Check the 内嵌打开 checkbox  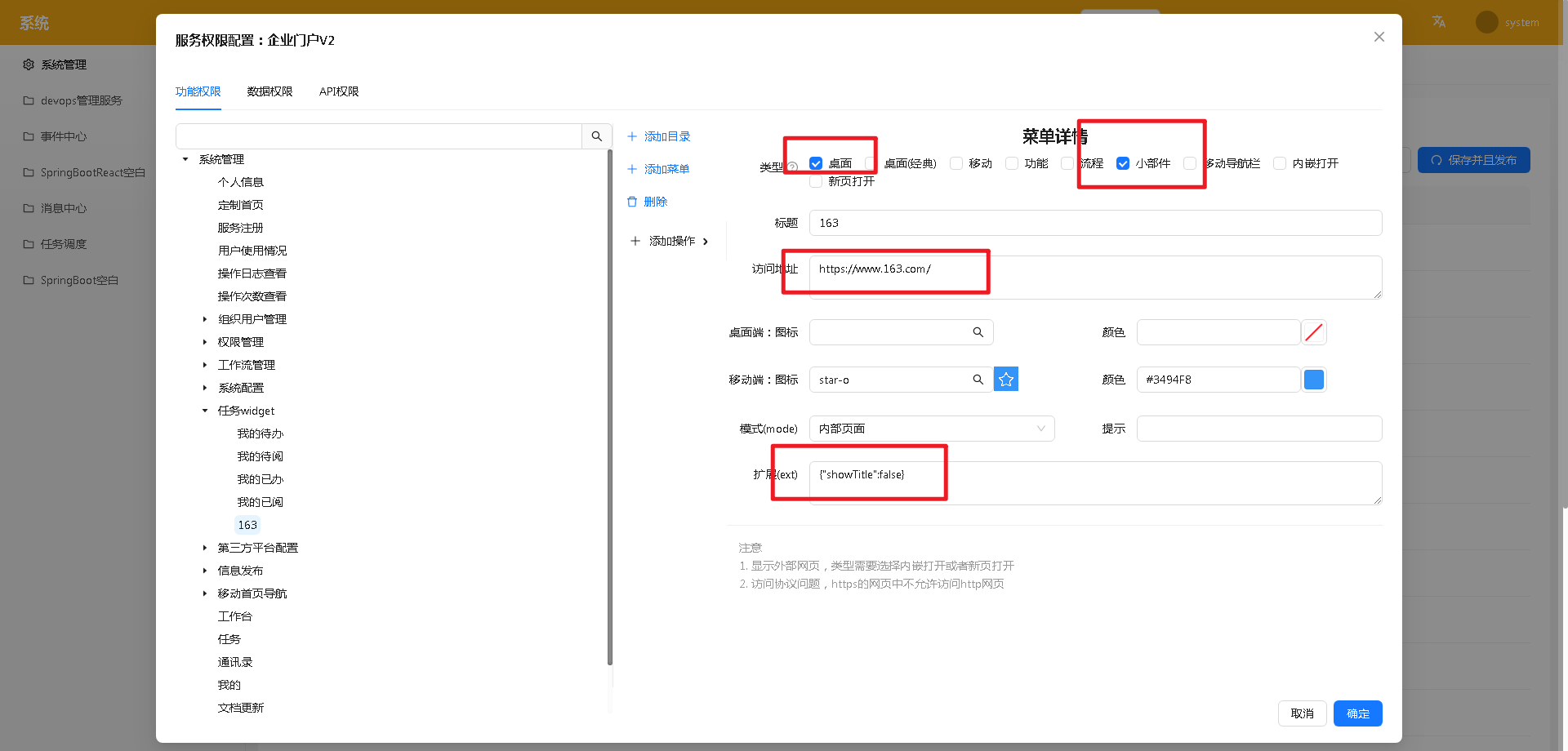click(x=1280, y=162)
